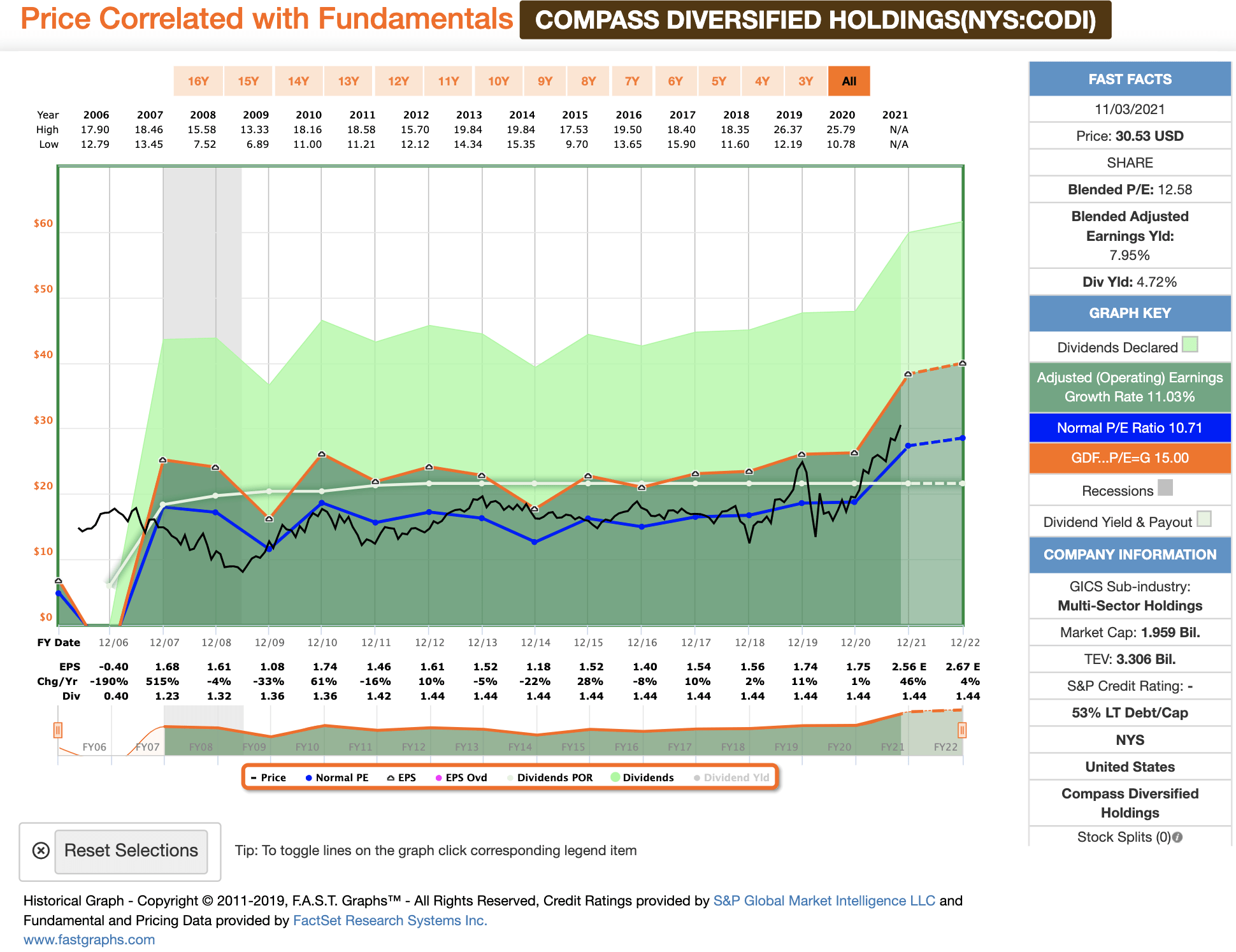Click the Dividend Yld gray dot legend icon
This screenshot has width=1236, height=952.
tap(696, 777)
